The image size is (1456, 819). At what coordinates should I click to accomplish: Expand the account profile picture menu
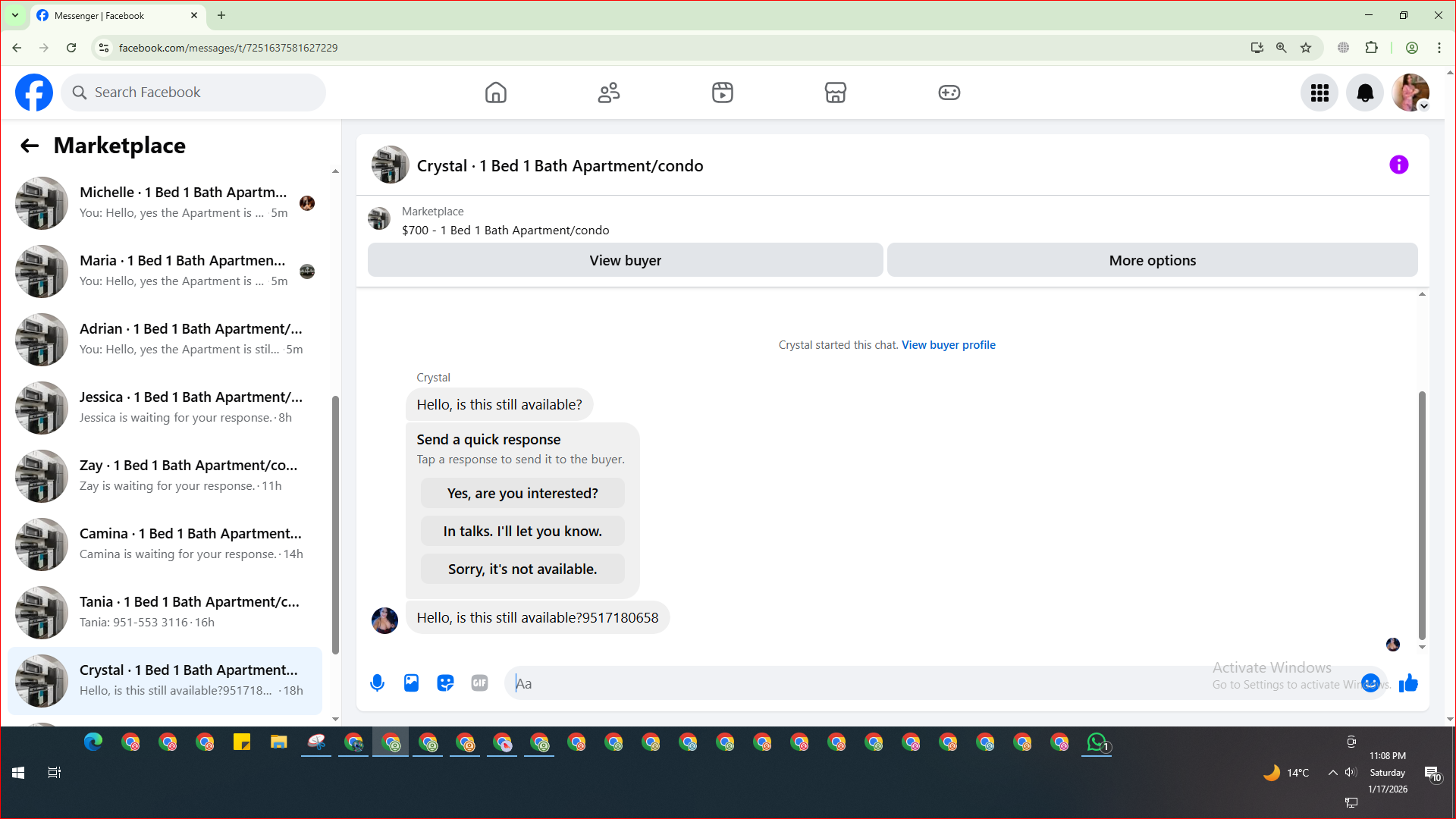coord(1410,93)
